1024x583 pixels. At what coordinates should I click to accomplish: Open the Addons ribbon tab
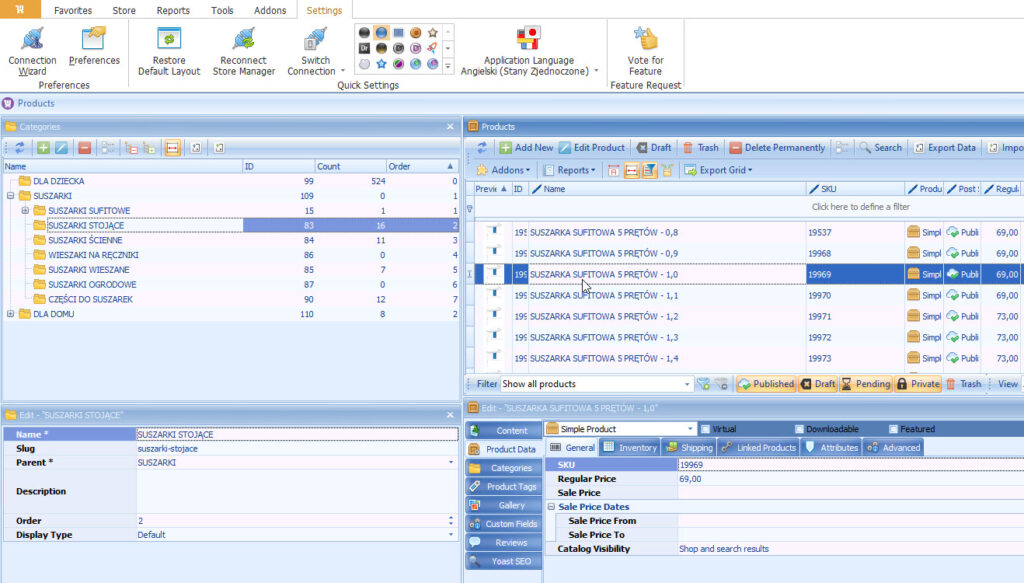click(270, 10)
